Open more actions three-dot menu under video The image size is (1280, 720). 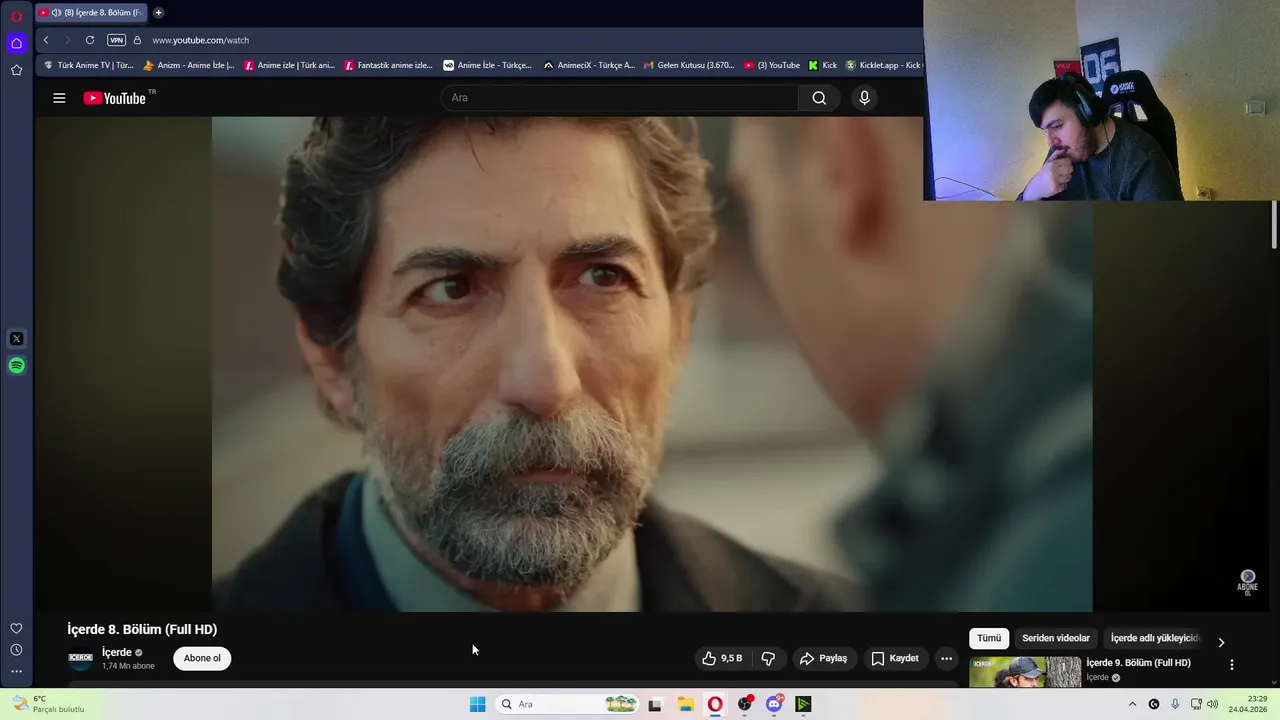click(x=946, y=658)
